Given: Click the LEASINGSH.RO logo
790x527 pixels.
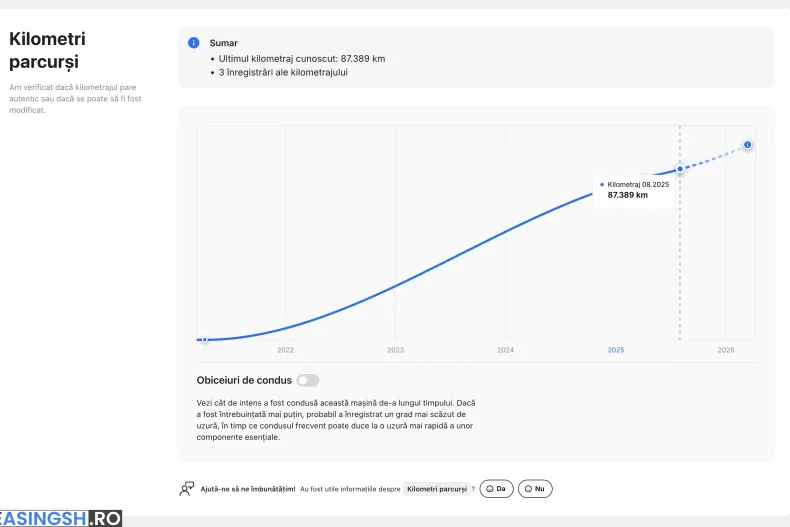Looking at the screenshot, I should pyautogui.click(x=60, y=518).
